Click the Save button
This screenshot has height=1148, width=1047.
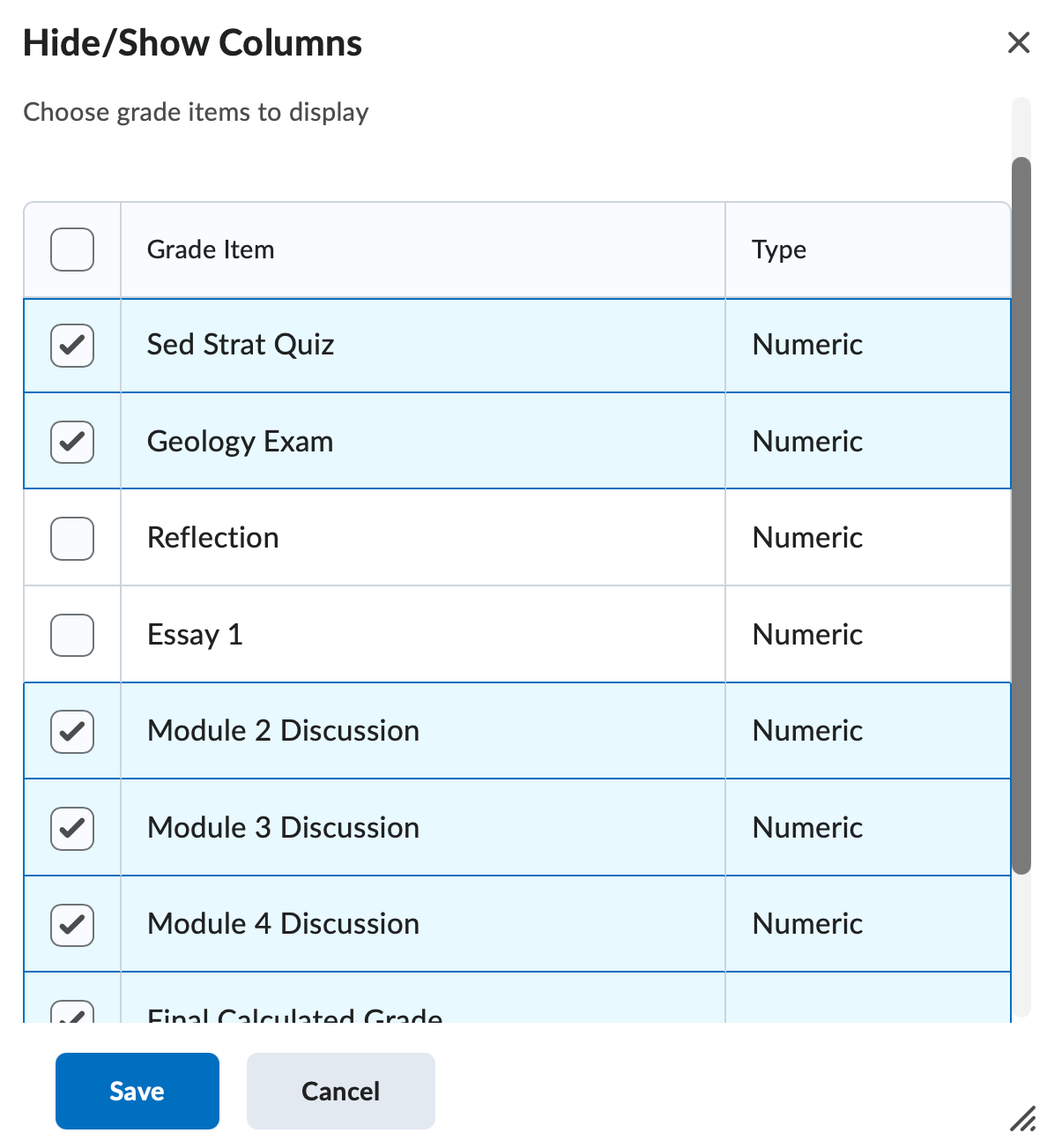point(137,1091)
